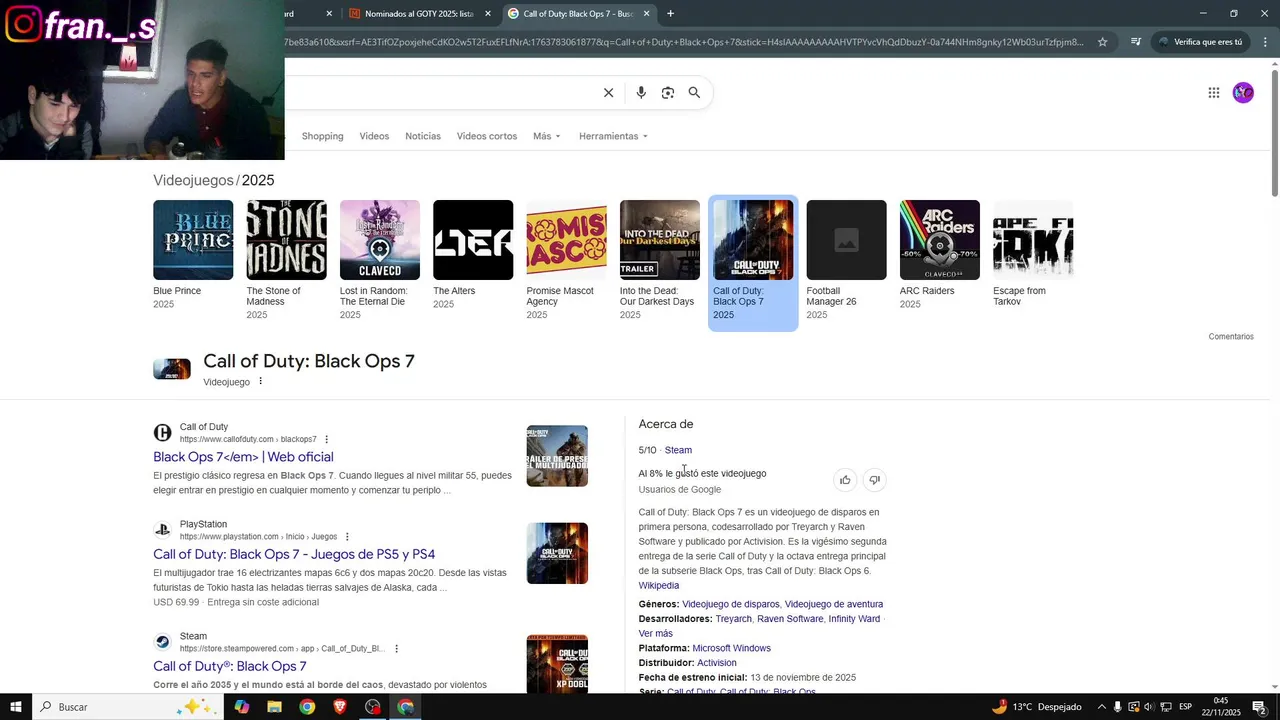Select the ARC Raiders game card

click(940, 256)
